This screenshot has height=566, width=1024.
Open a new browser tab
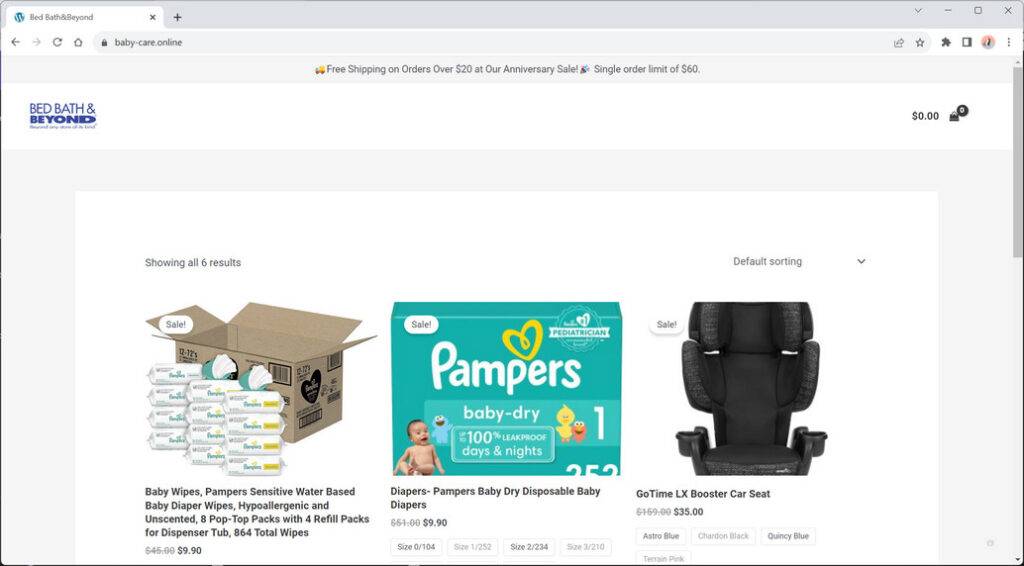point(177,18)
